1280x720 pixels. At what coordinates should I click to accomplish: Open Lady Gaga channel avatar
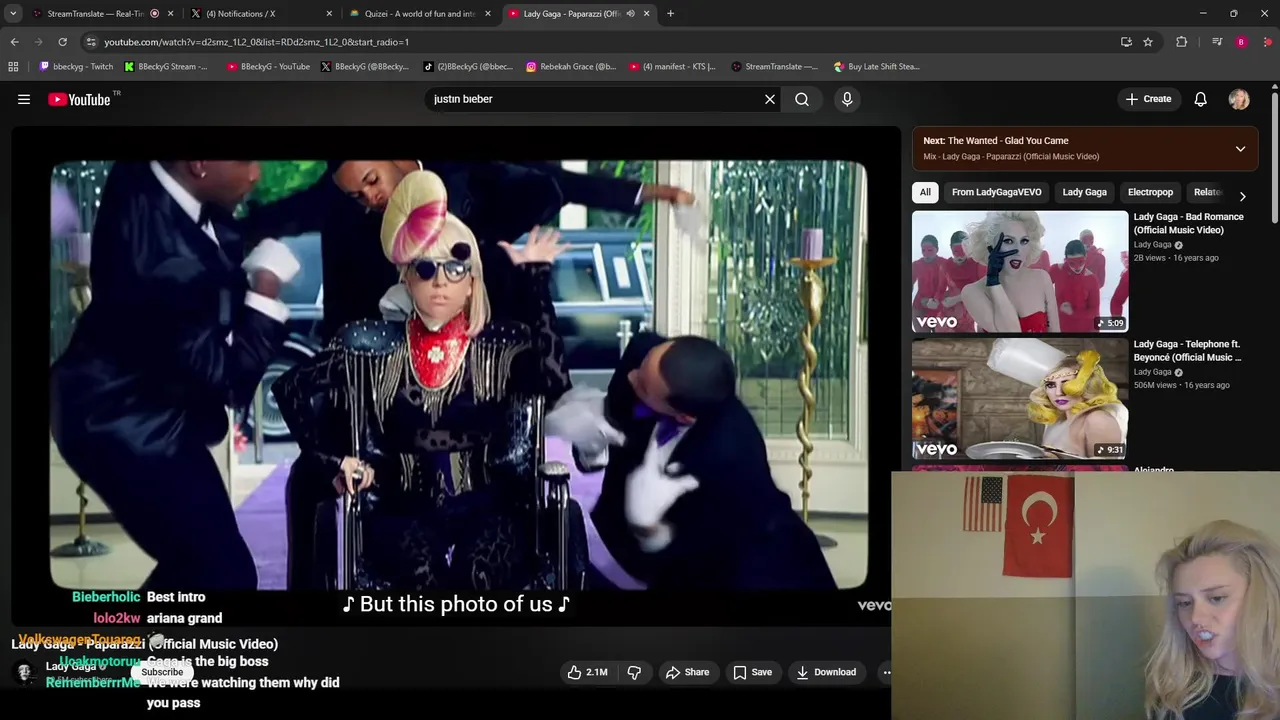click(24, 672)
